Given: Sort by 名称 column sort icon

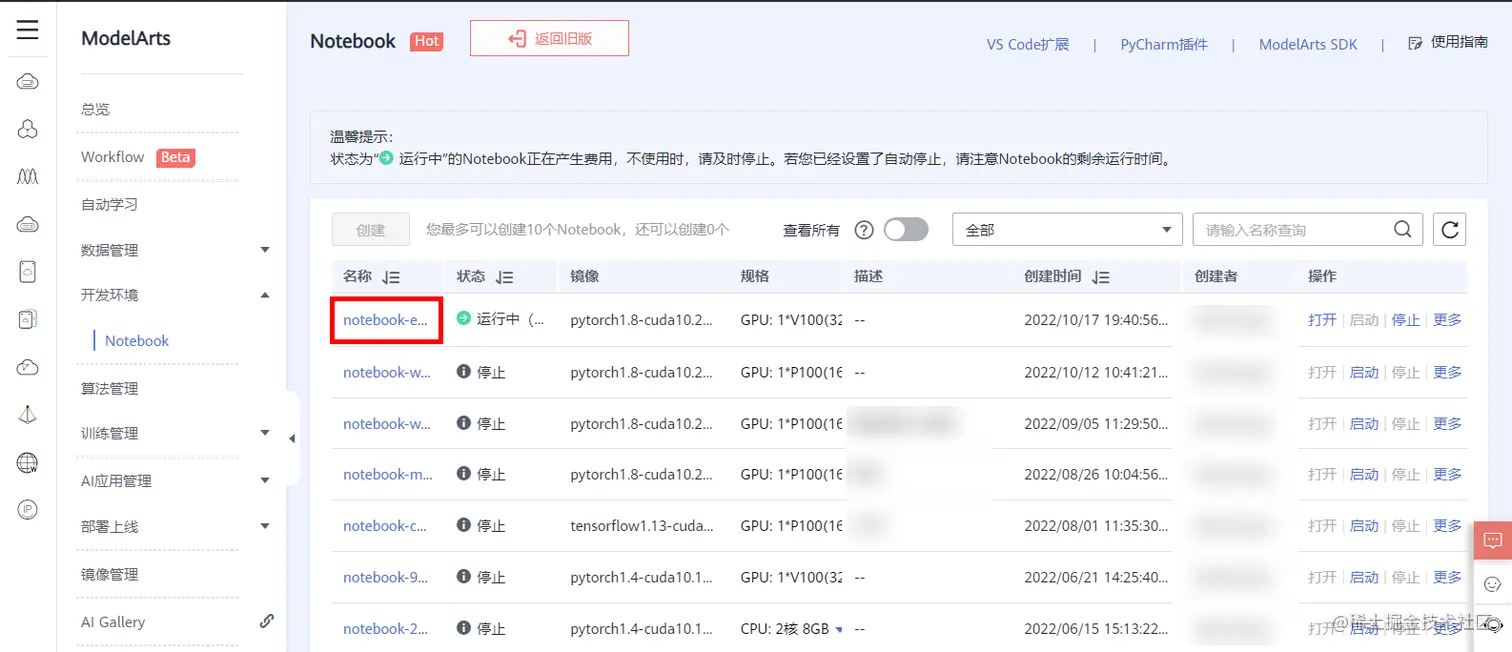Looking at the screenshot, I should click(x=391, y=277).
